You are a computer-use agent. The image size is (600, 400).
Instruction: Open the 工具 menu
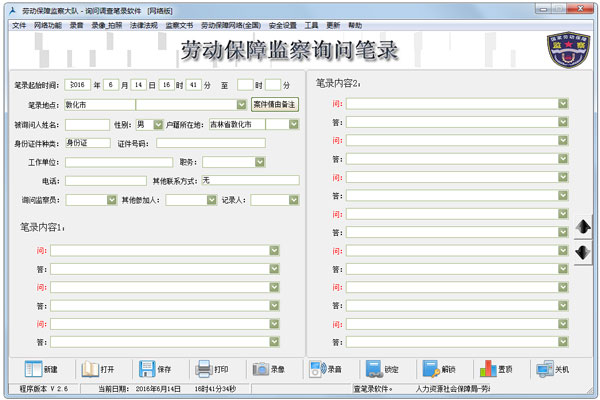point(311,25)
